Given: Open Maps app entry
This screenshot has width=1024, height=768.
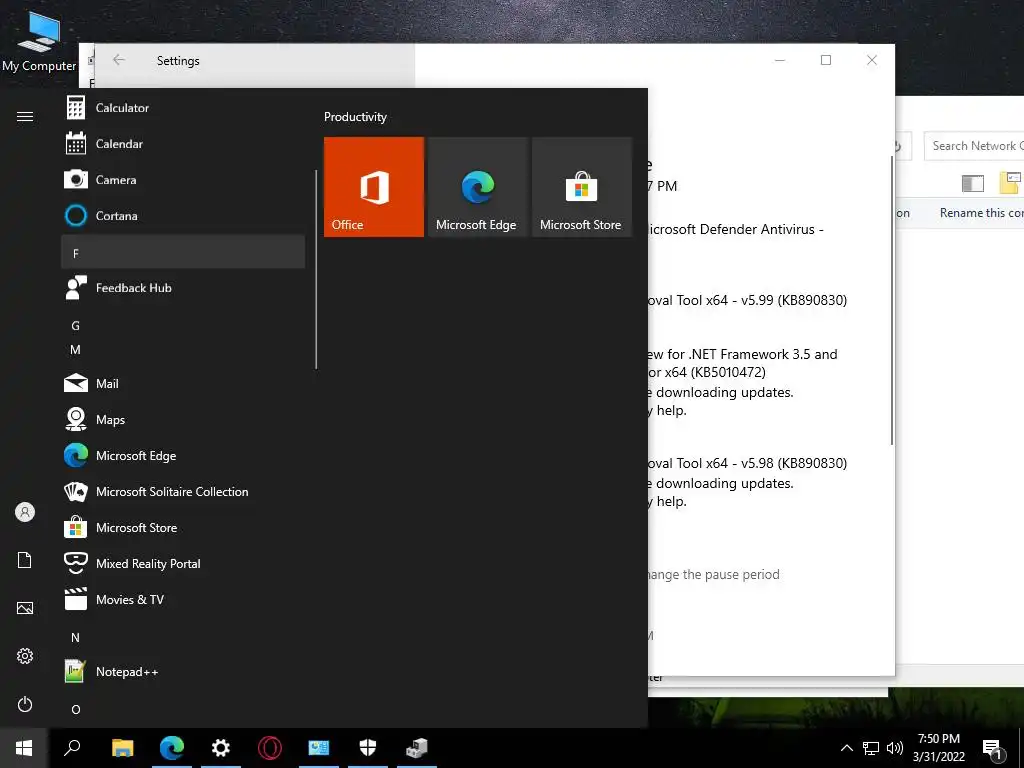Looking at the screenshot, I should tap(183, 419).
